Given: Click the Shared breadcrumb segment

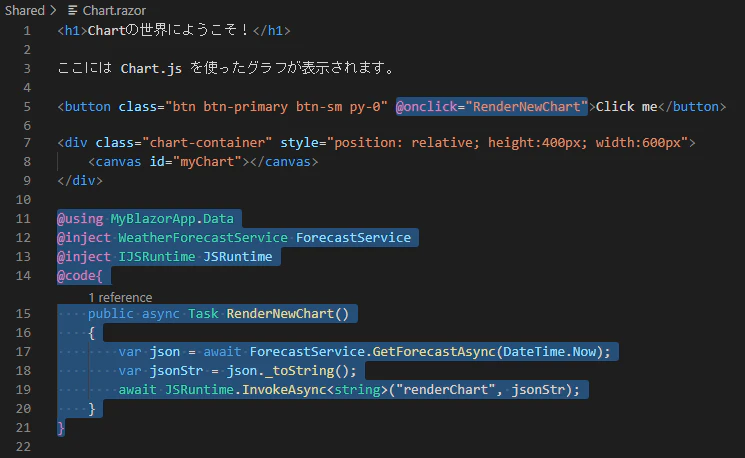Looking at the screenshot, I should [x=25, y=10].
